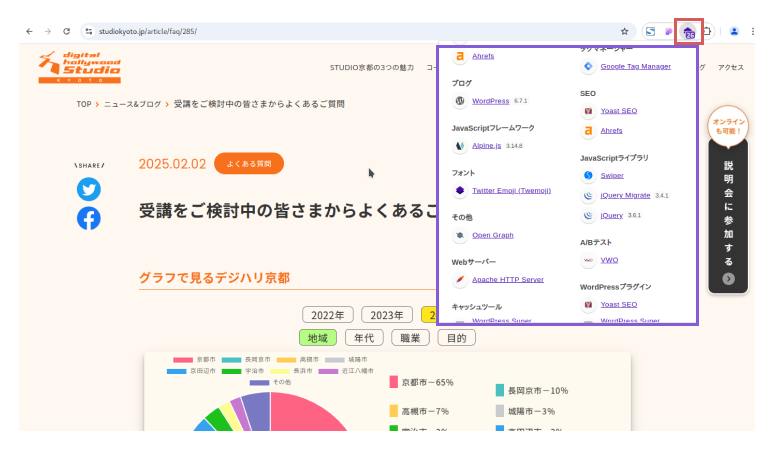Click the Apache HTTP Server icon
This screenshot has width=773, height=451.
pos(460,280)
